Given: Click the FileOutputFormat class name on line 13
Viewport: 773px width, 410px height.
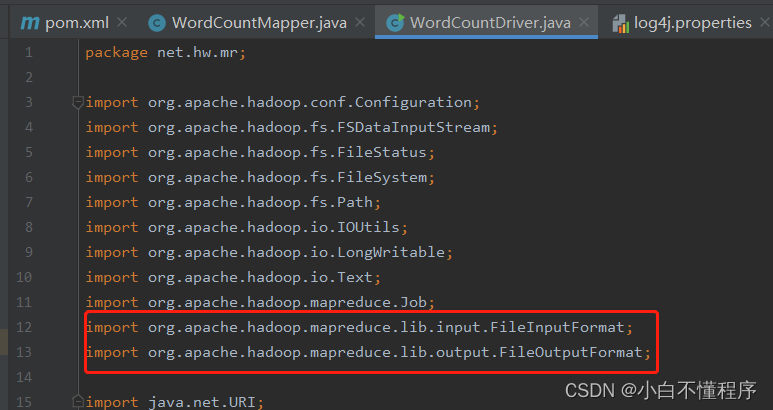Looking at the screenshot, I should point(571,352).
